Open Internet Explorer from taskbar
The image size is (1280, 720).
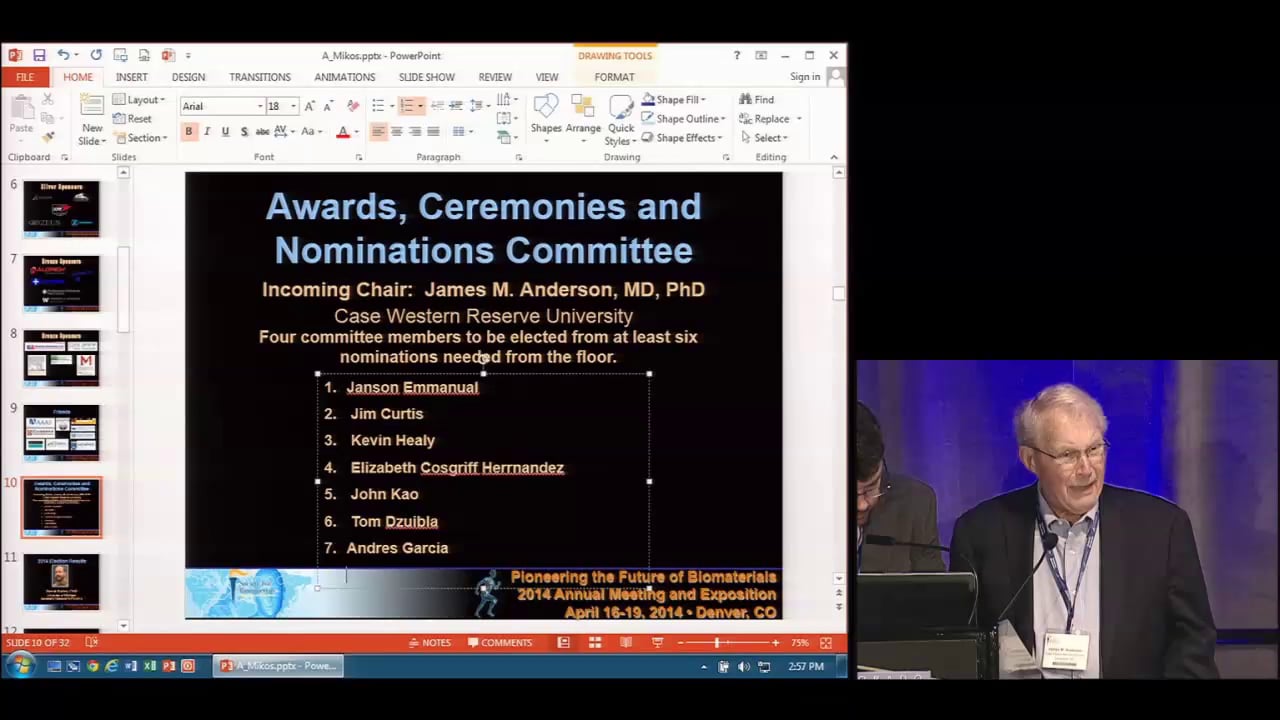coord(111,666)
